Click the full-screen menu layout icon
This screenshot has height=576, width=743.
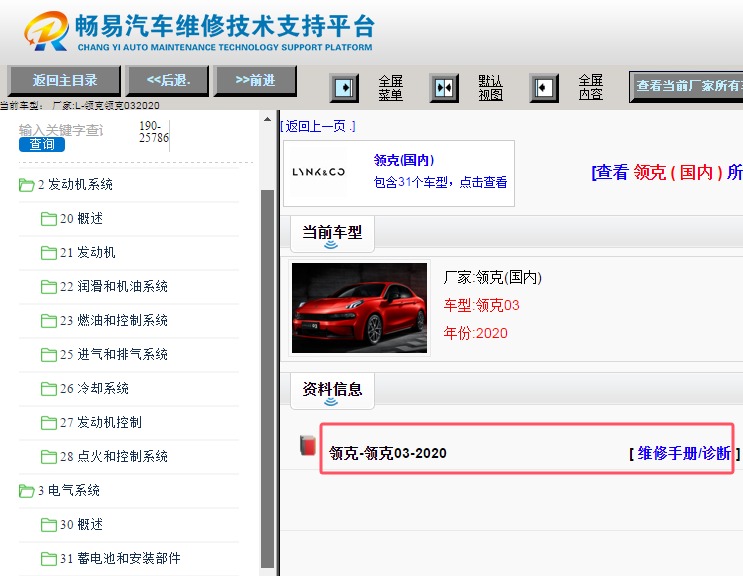click(x=344, y=88)
